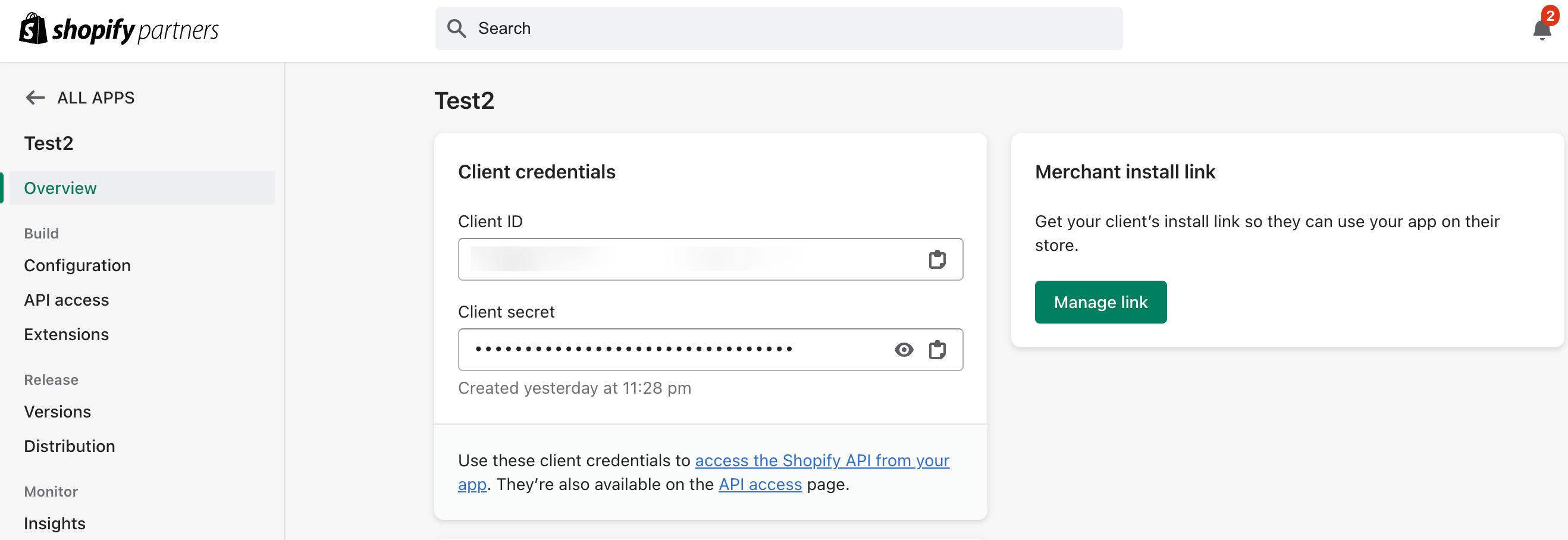Copy the Client secret to clipboard
This screenshot has height=540, width=1568.
point(936,350)
